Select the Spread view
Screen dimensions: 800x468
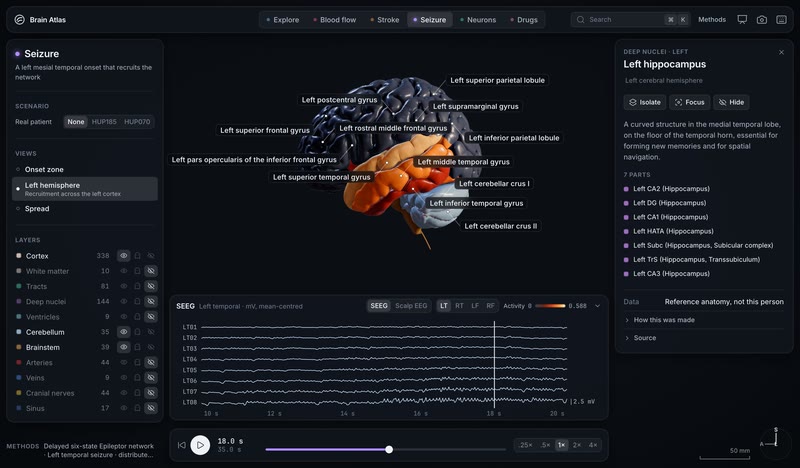pyautogui.click(x=85, y=209)
